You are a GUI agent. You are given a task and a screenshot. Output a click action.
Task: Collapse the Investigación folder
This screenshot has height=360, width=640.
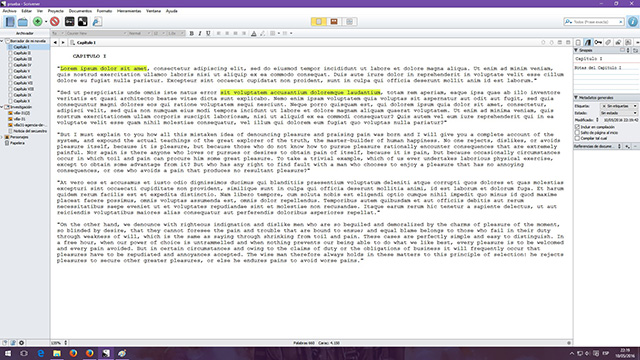(2, 107)
